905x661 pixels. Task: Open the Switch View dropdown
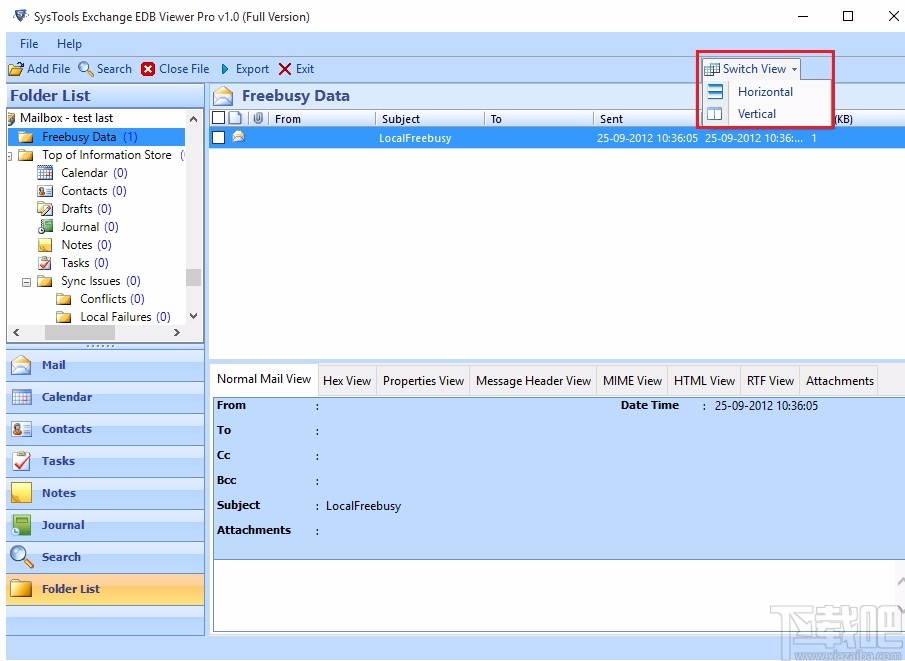pyautogui.click(x=749, y=69)
